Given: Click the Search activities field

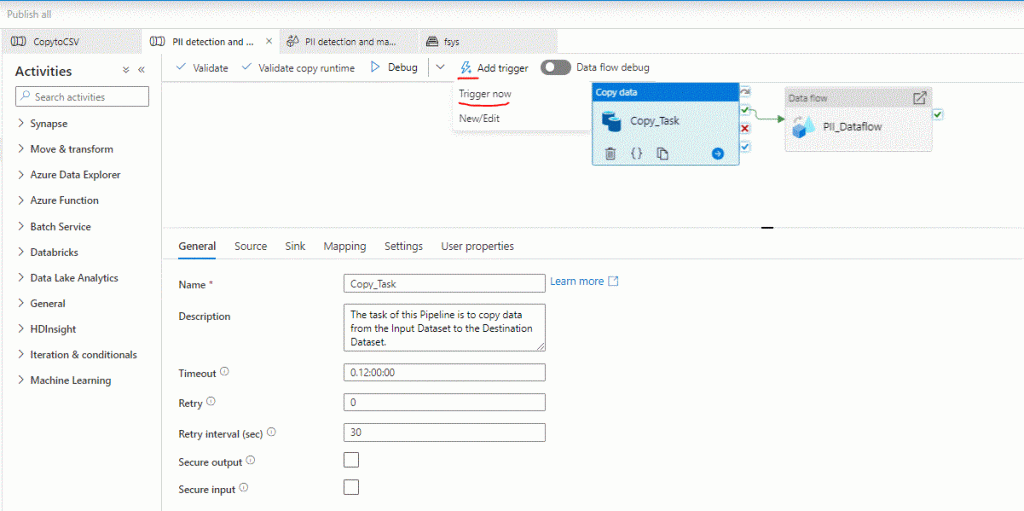Looking at the screenshot, I should point(82,97).
